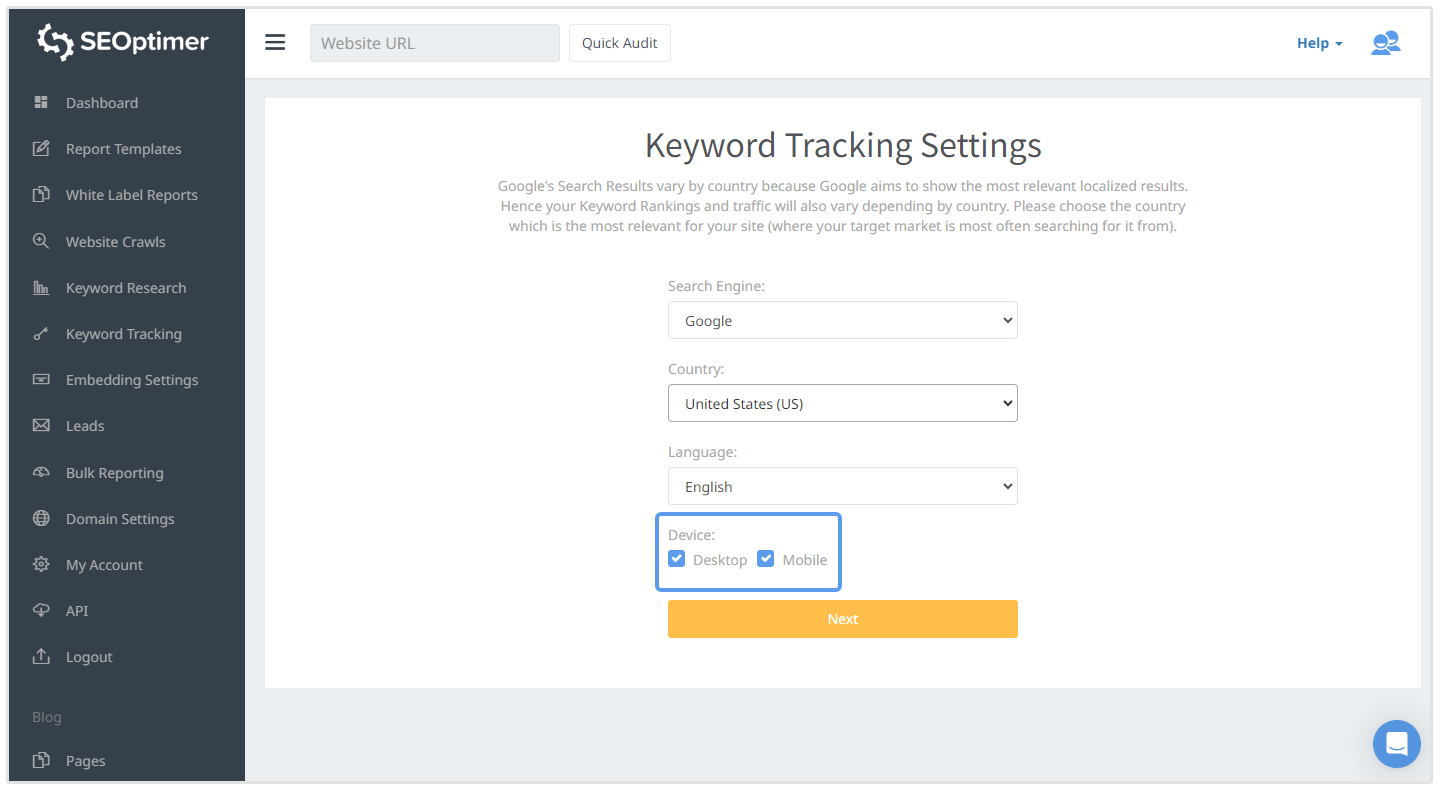Click the Dashboard grid icon
The width and height of the screenshot is (1440, 790).
click(x=41, y=103)
